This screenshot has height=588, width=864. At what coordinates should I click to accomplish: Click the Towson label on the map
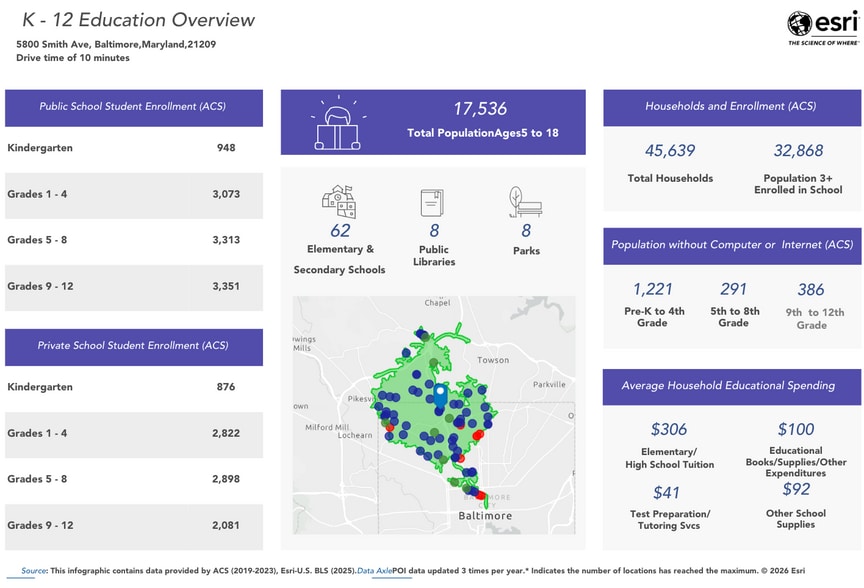point(493,360)
